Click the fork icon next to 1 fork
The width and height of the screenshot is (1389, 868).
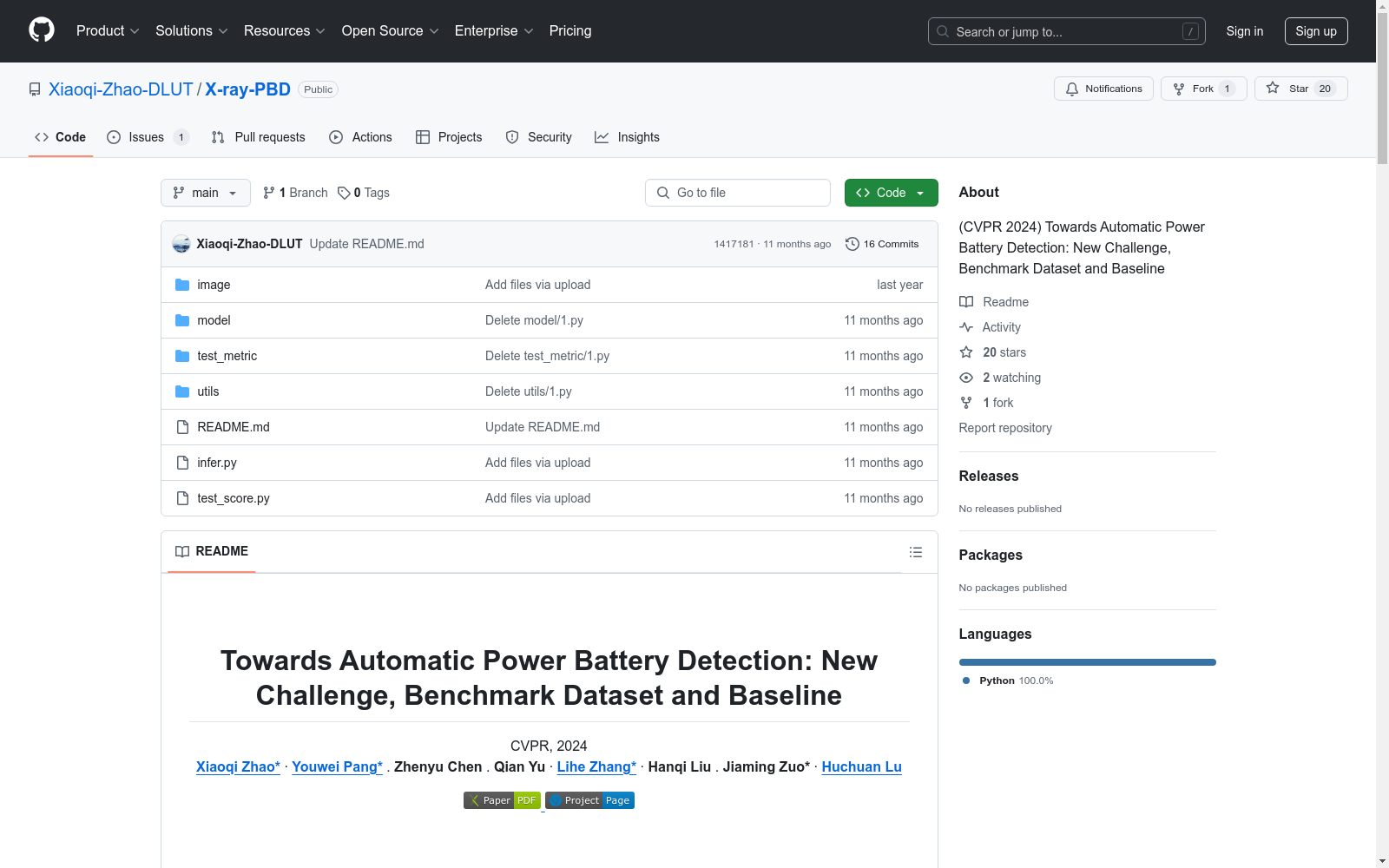(x=966, y=403)
